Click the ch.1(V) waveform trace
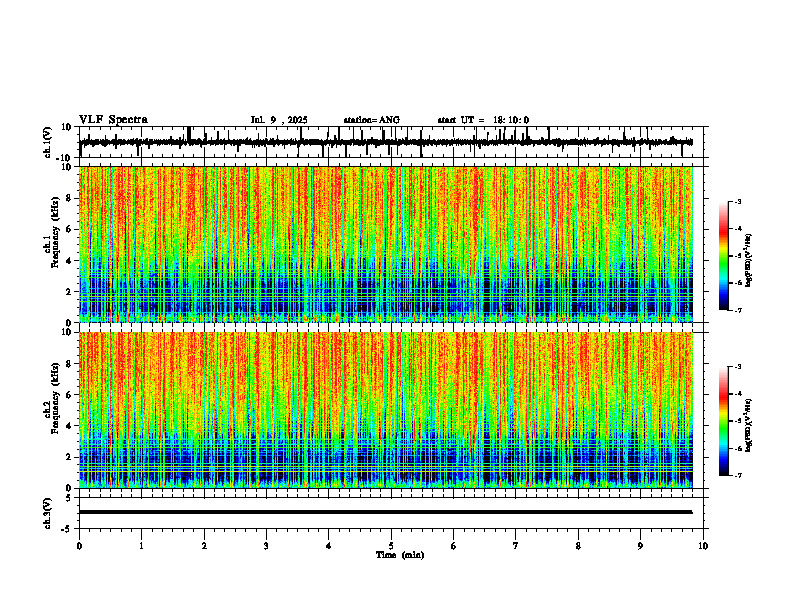Image resolution: width=792 pixels, height=612 pixels. [x=386, y=142]
